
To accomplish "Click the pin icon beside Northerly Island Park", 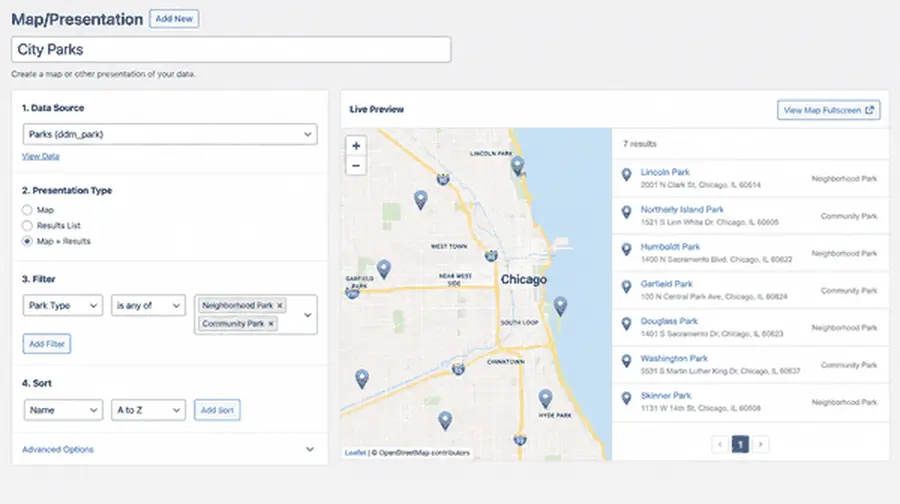I will 626,212.
